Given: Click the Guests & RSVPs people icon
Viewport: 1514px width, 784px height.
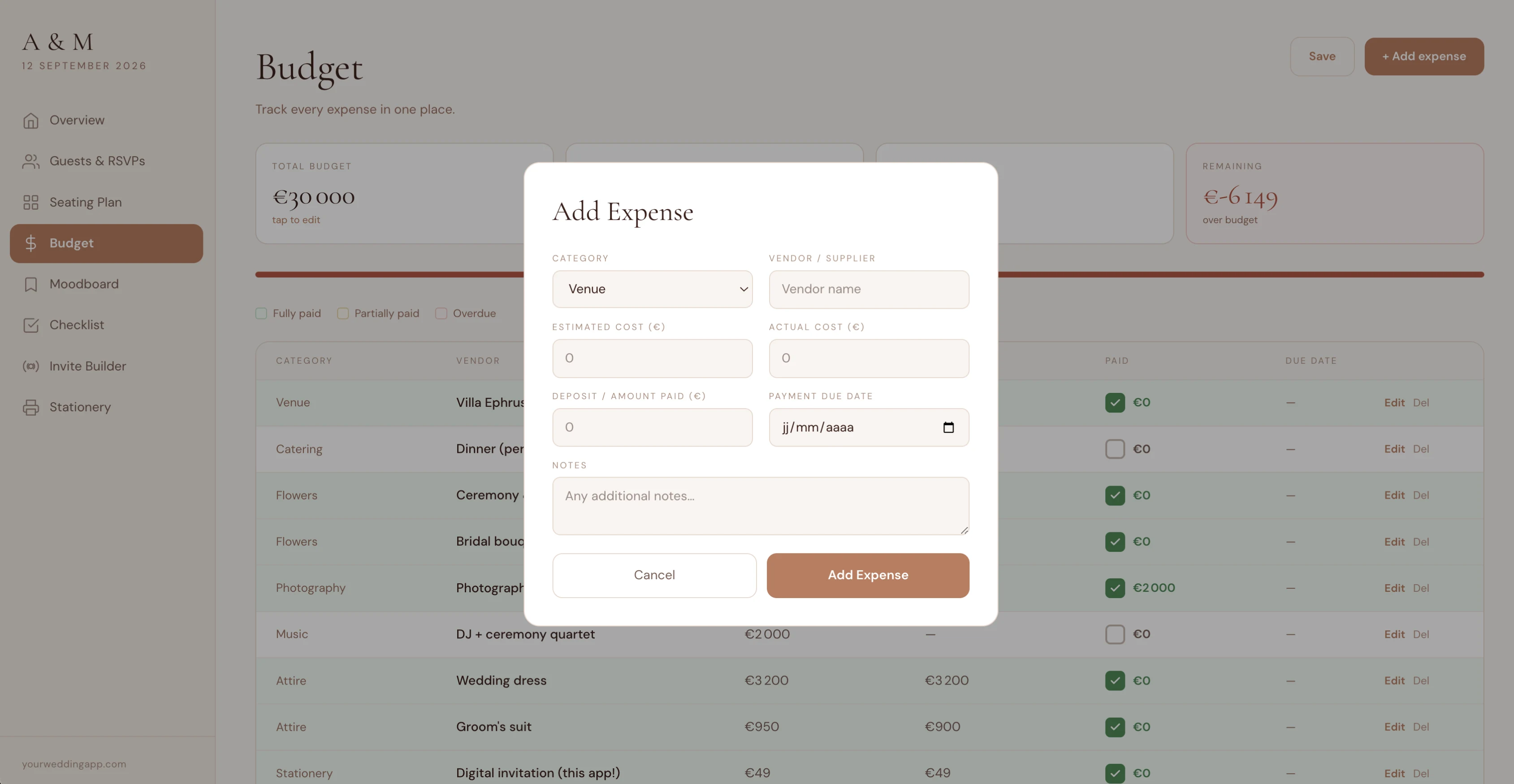Looking at the screenshot, I should coord(30,161).
